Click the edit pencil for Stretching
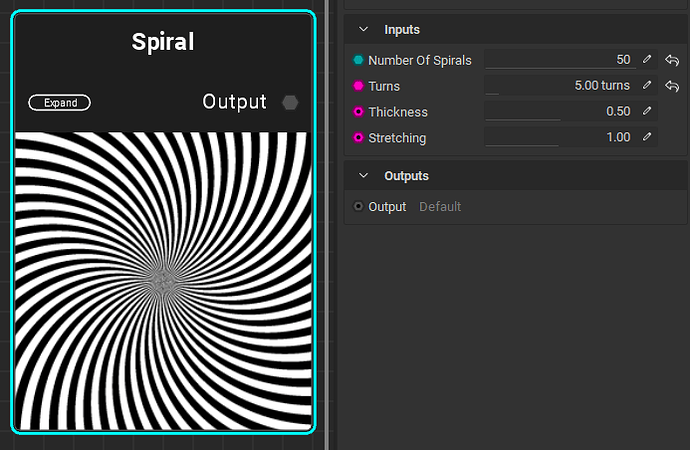Image resolution: width=690 pixels, height=450 pixels. (647, 137)
